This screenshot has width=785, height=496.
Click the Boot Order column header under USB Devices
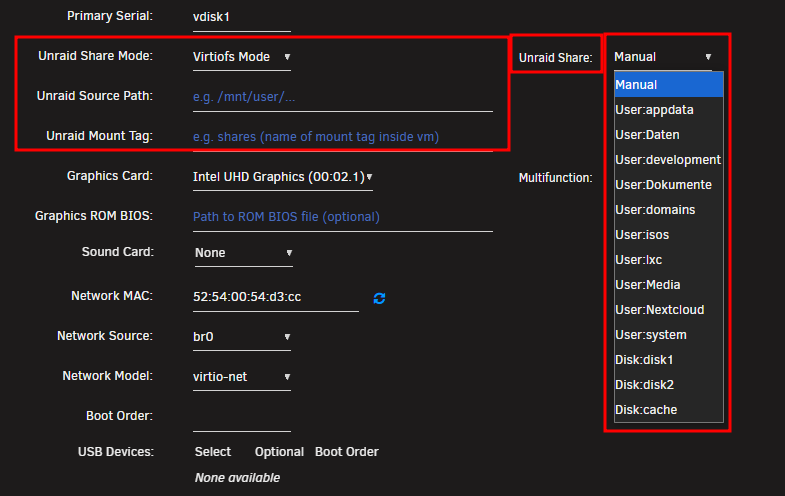(x=347, y=451)
